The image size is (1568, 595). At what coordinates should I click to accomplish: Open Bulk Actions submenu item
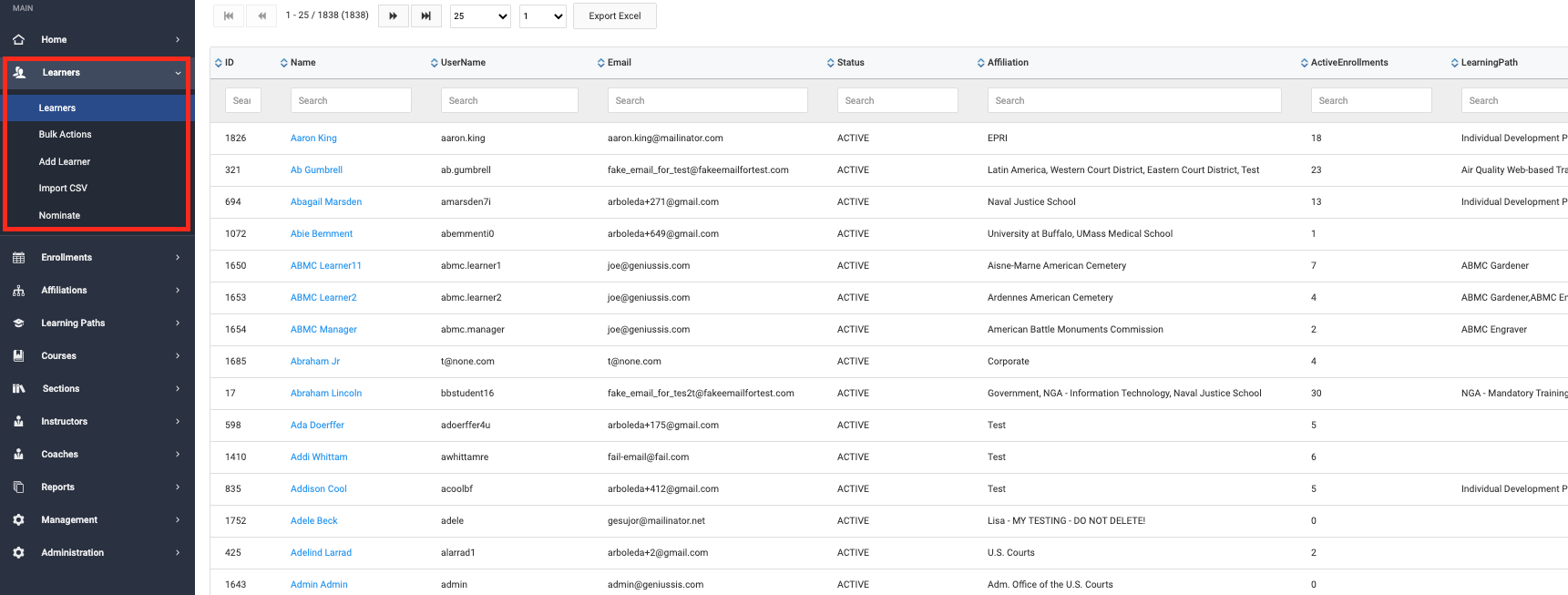click(65, 135)
